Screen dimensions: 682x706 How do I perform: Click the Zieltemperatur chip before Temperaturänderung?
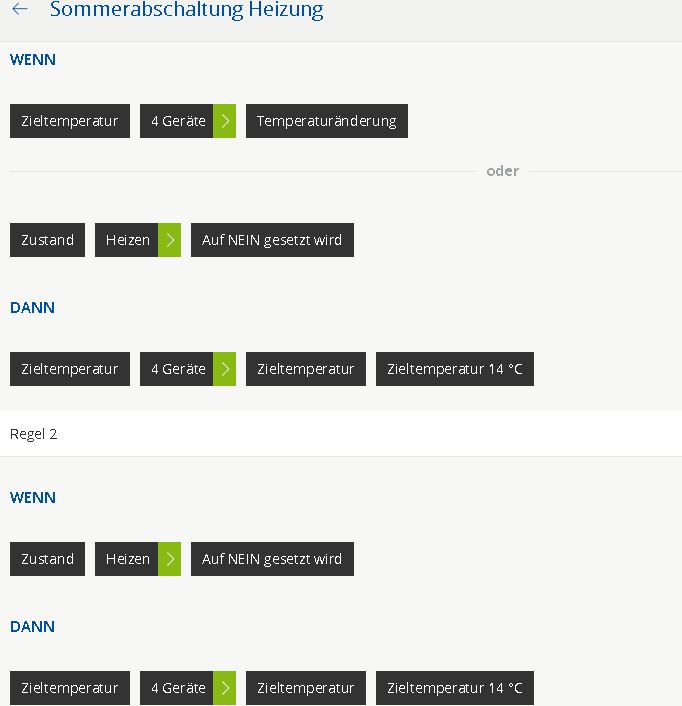click(70, 121)
